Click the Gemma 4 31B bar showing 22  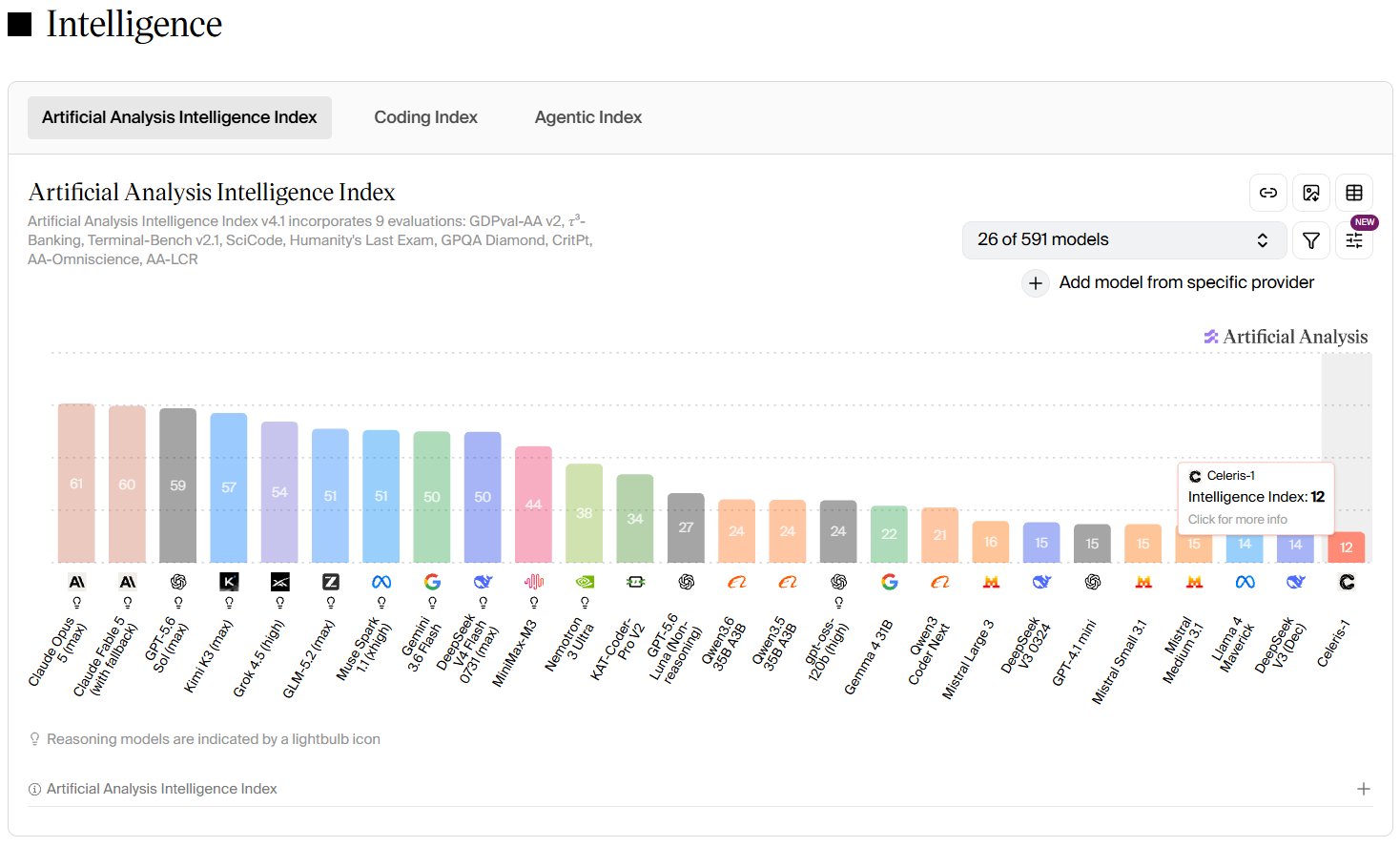[x=890, y=534]
